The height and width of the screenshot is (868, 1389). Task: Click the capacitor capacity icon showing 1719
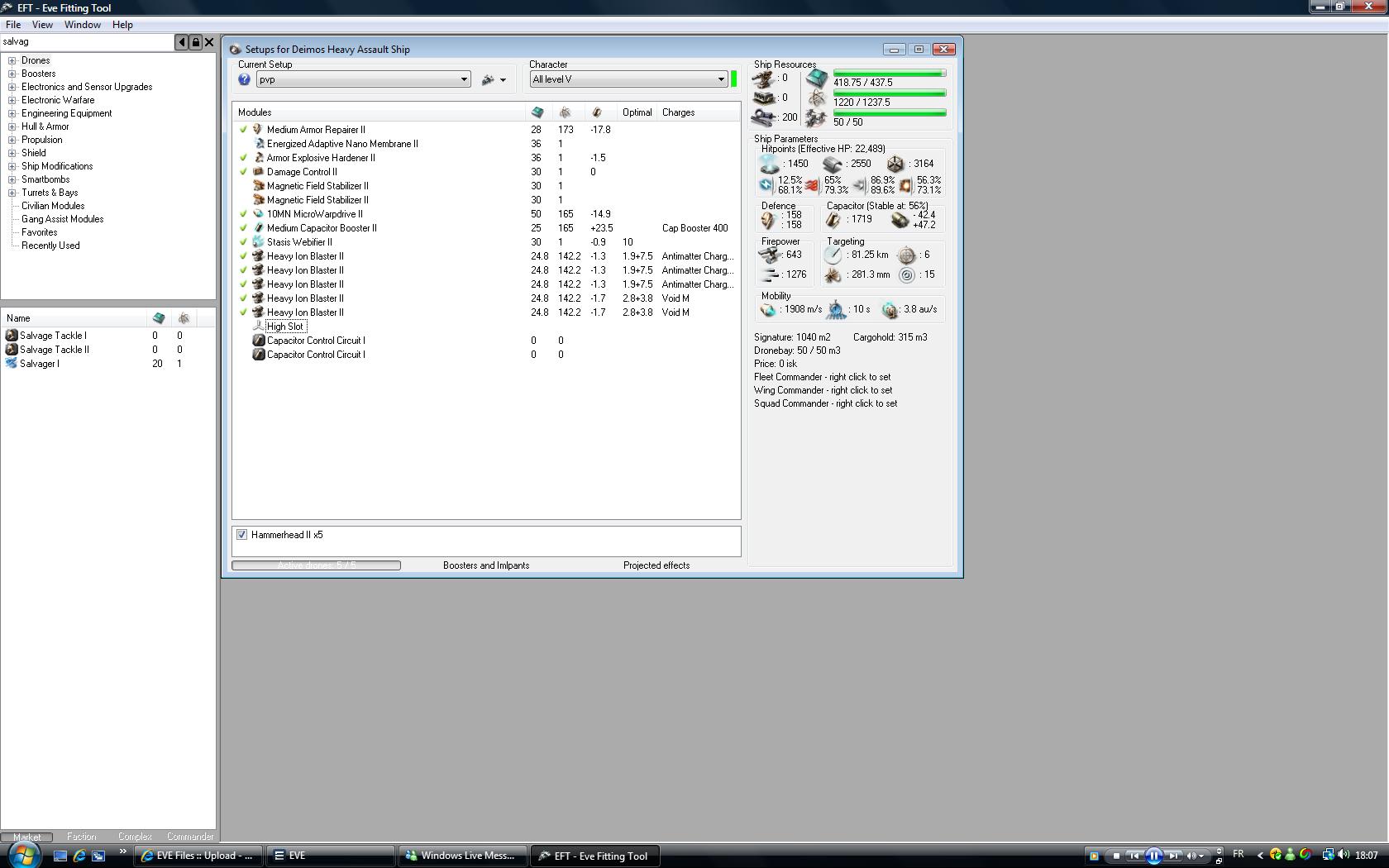tap(833, 220)
